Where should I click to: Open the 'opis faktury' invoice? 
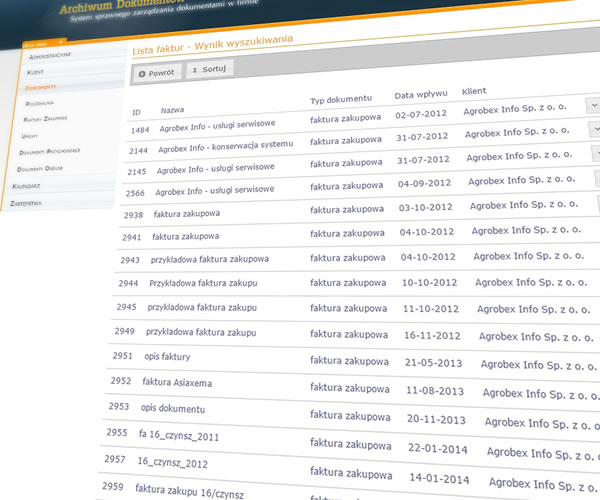(x=167, y=357)
